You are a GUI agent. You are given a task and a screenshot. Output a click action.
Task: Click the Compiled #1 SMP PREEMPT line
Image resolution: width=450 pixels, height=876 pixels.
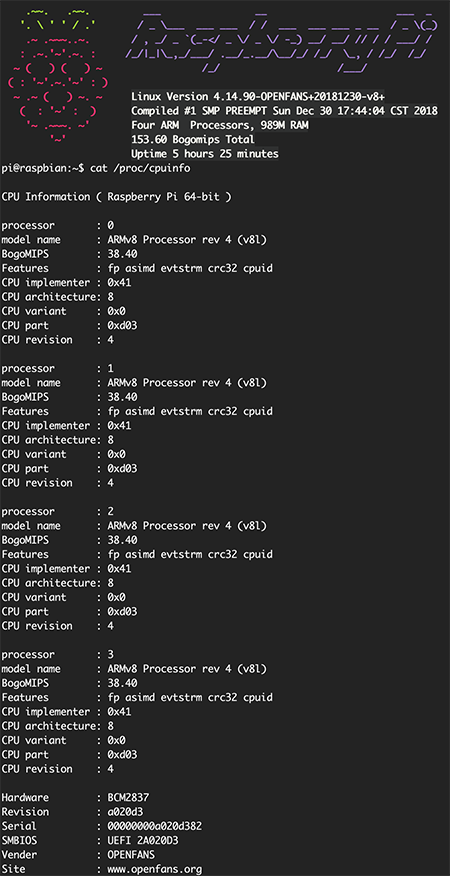285,110
